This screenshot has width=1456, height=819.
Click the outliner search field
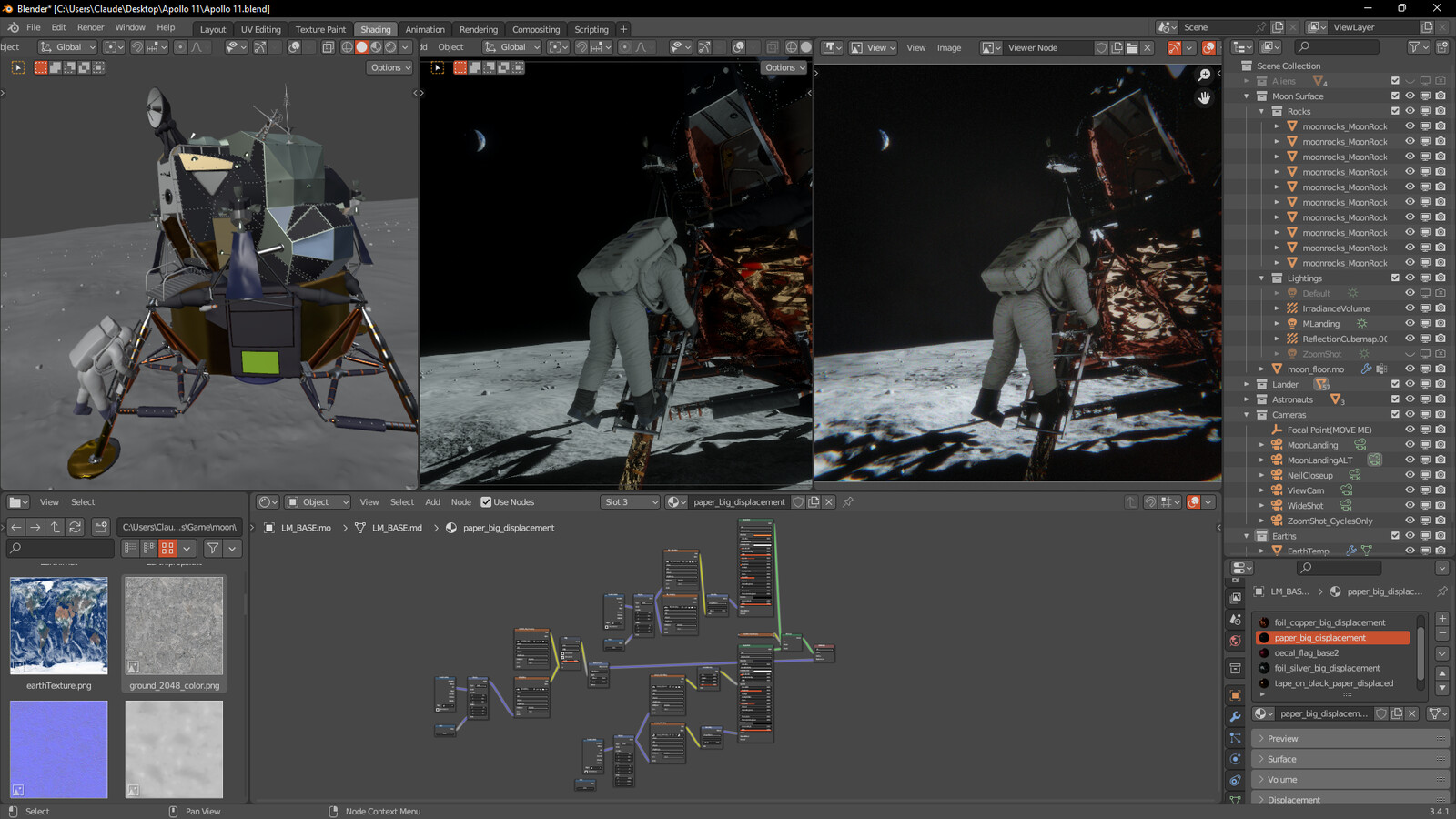pyautogui.click(x=1337, y=47)
